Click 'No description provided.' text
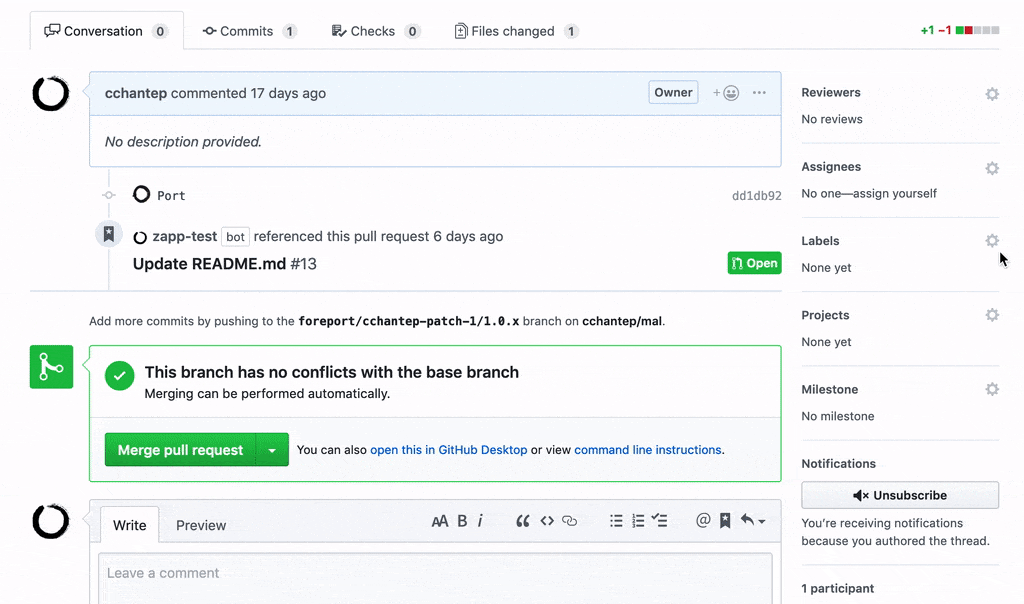This screenshot has width=1024, height=604. (183, 142)
